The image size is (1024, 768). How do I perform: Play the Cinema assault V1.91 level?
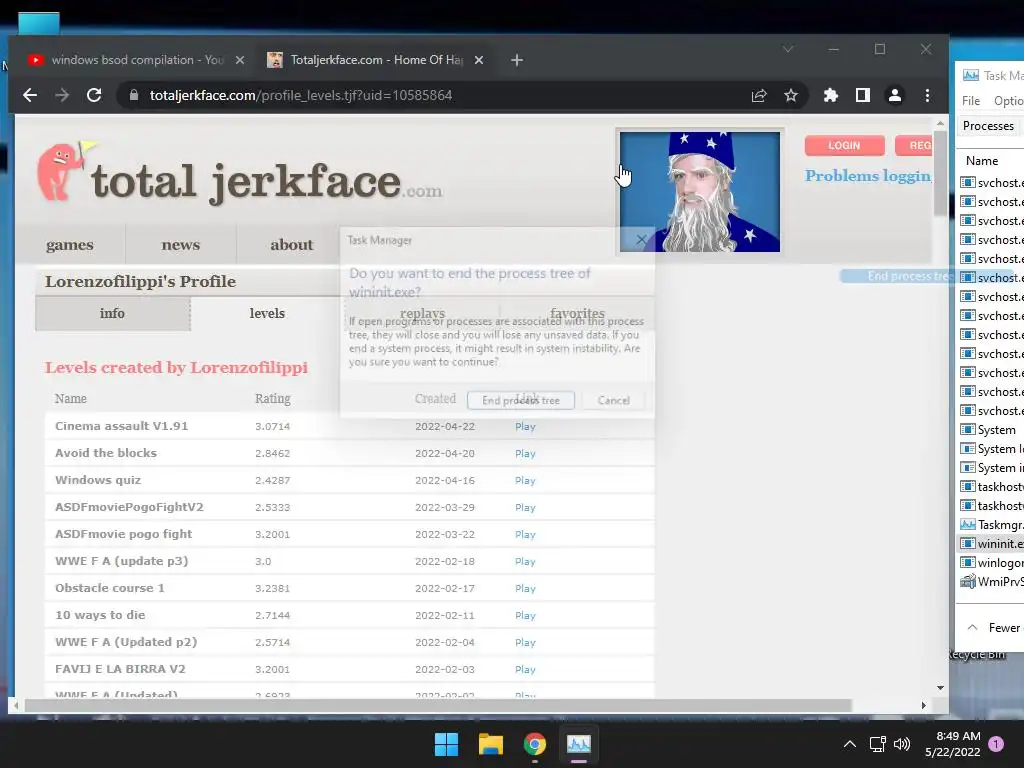pos(525,426)
